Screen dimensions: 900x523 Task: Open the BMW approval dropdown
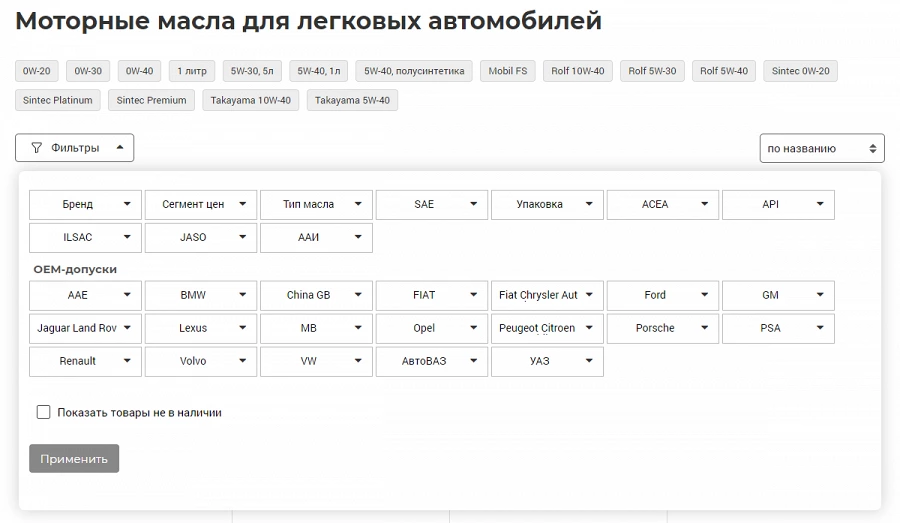coord(201,295)
